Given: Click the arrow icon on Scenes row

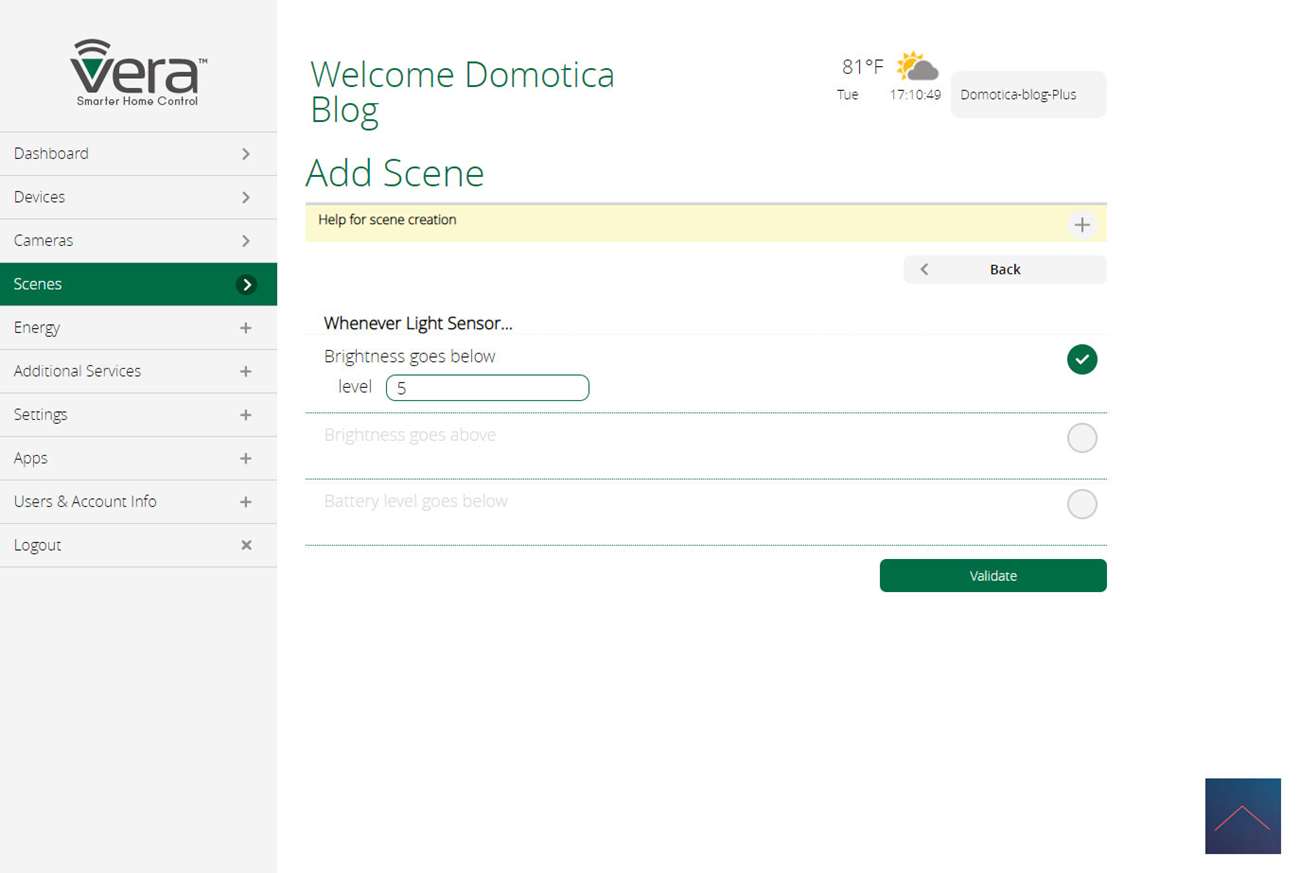Looking at the screenshot, I should click(246, 285).
